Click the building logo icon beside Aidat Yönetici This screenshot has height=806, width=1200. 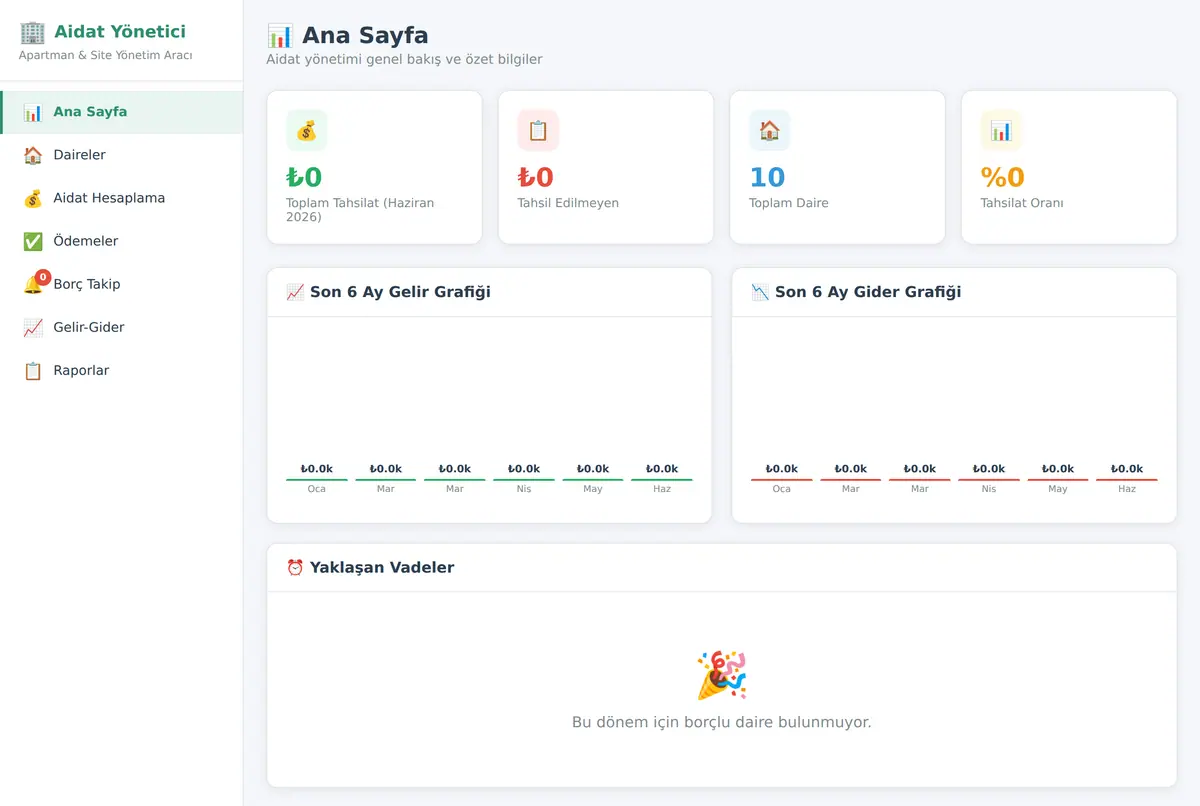[x=33, y=32]
